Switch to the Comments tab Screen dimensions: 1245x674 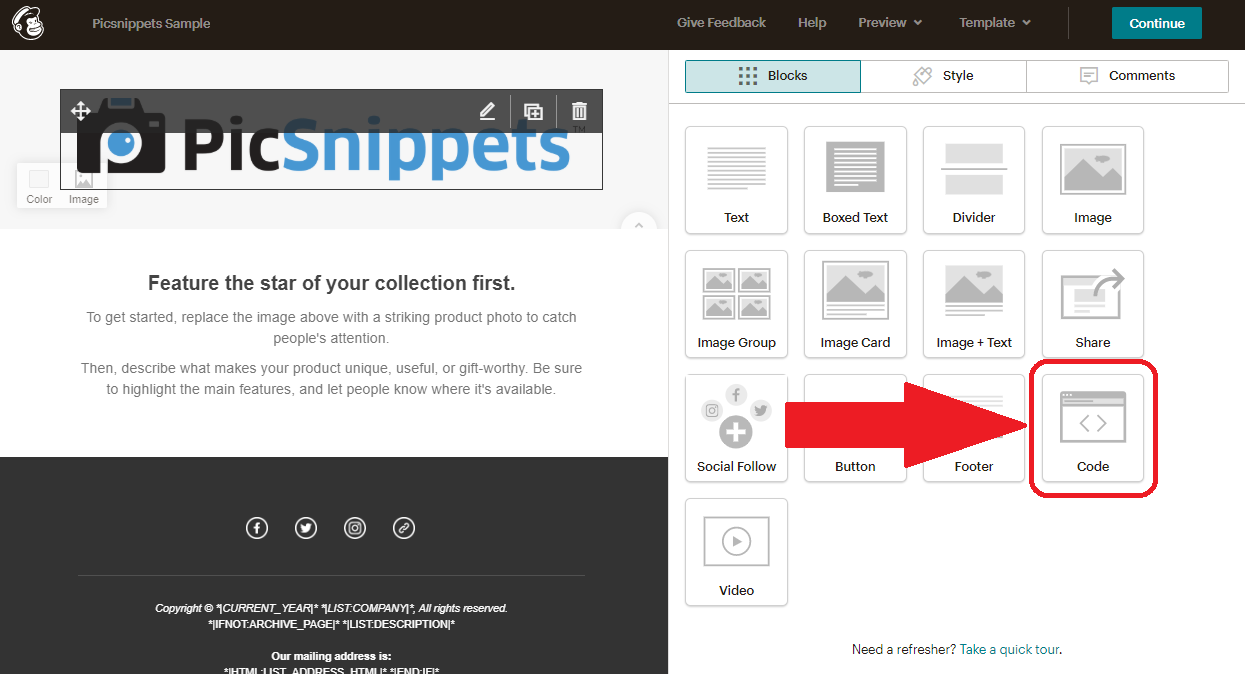click(x=1127, y=76)
